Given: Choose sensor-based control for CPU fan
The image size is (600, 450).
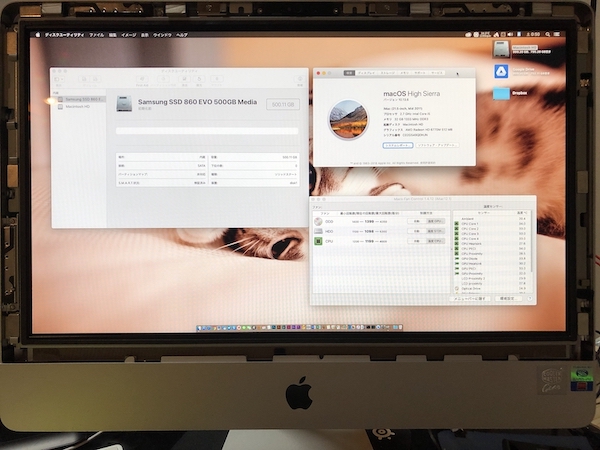Looking at the screenshot, I should pos(435,241).
